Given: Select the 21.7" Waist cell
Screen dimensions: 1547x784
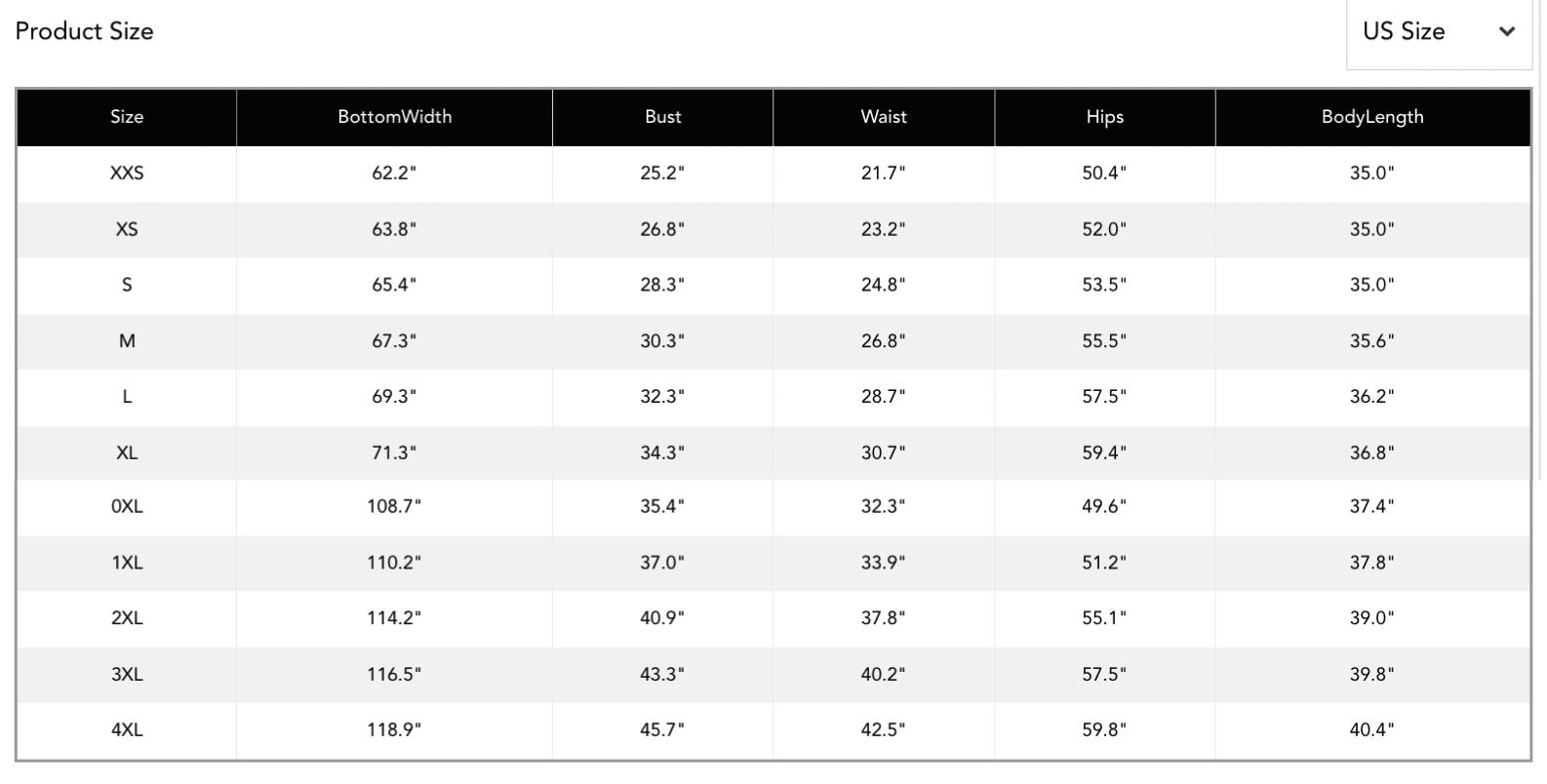Looking at the screenshot, I should tap(883, 174).
